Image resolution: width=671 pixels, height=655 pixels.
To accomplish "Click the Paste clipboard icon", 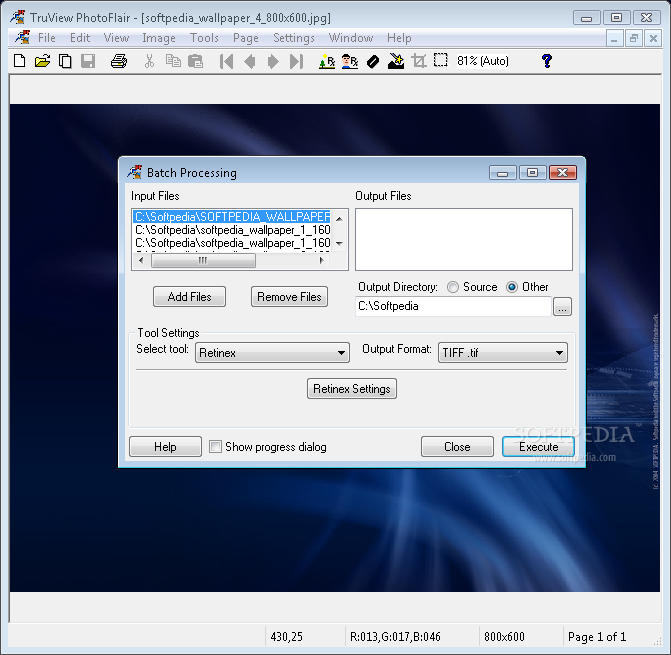I will pyautogui.click(x=196, y=61).
